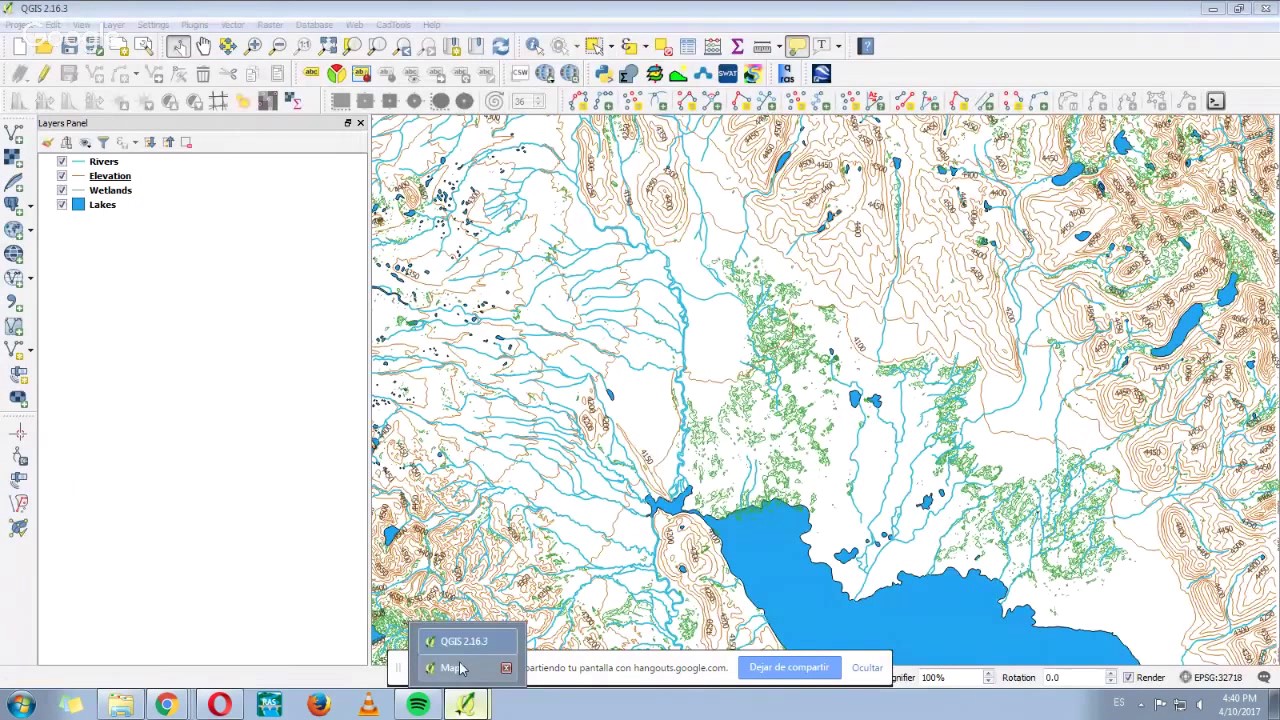Open the select features dropdown arrow

click(609, 46)
